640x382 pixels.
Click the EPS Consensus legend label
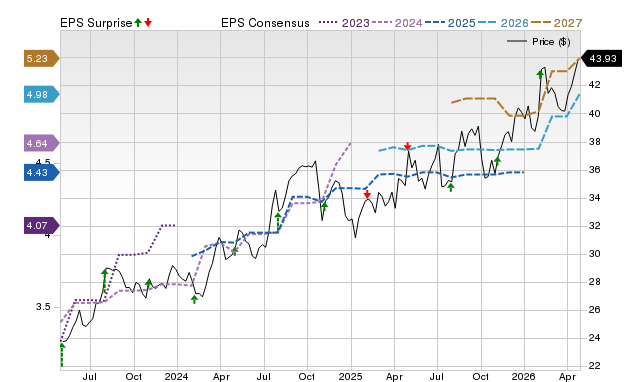pyautogui.click(x=265, y=23)
